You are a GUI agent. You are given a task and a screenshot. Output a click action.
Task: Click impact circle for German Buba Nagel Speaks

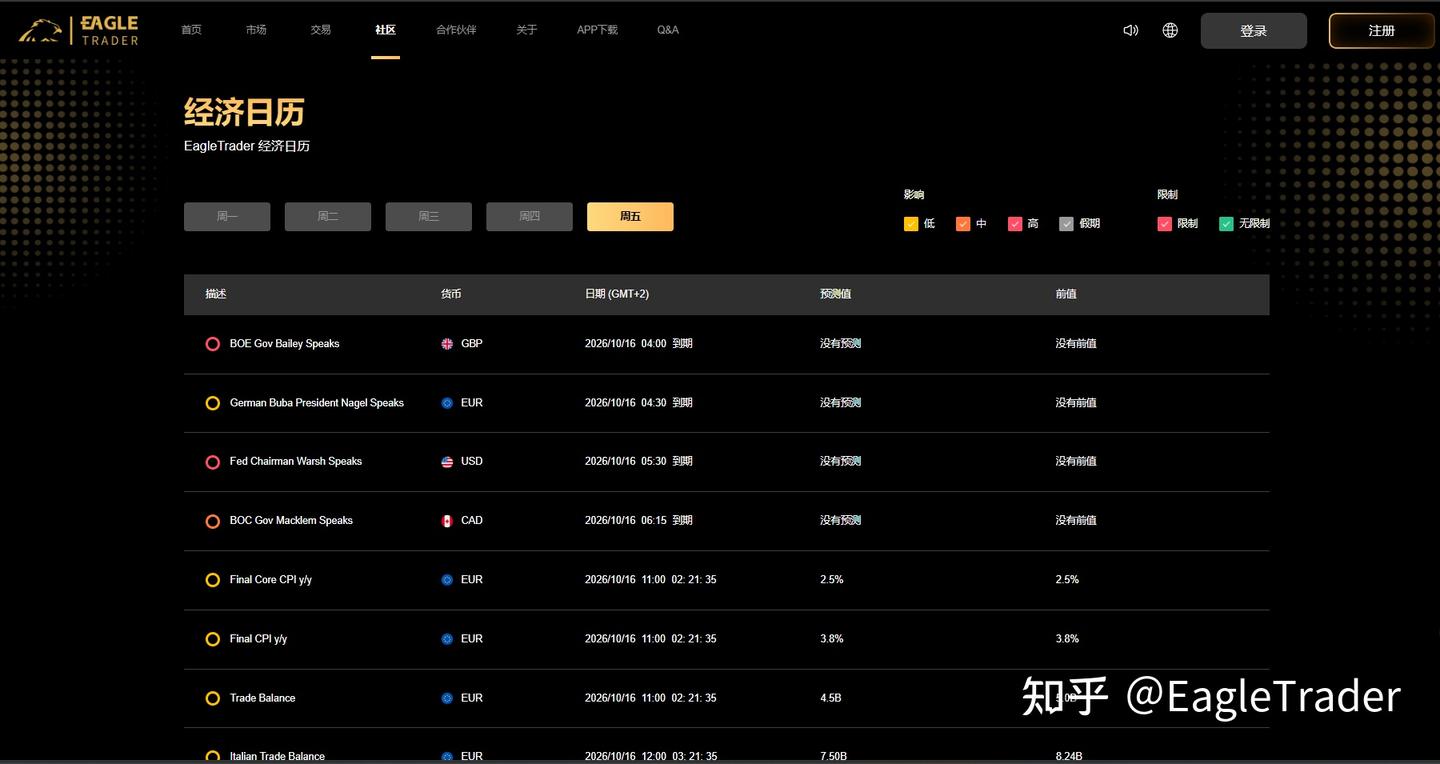coord(212,403)
